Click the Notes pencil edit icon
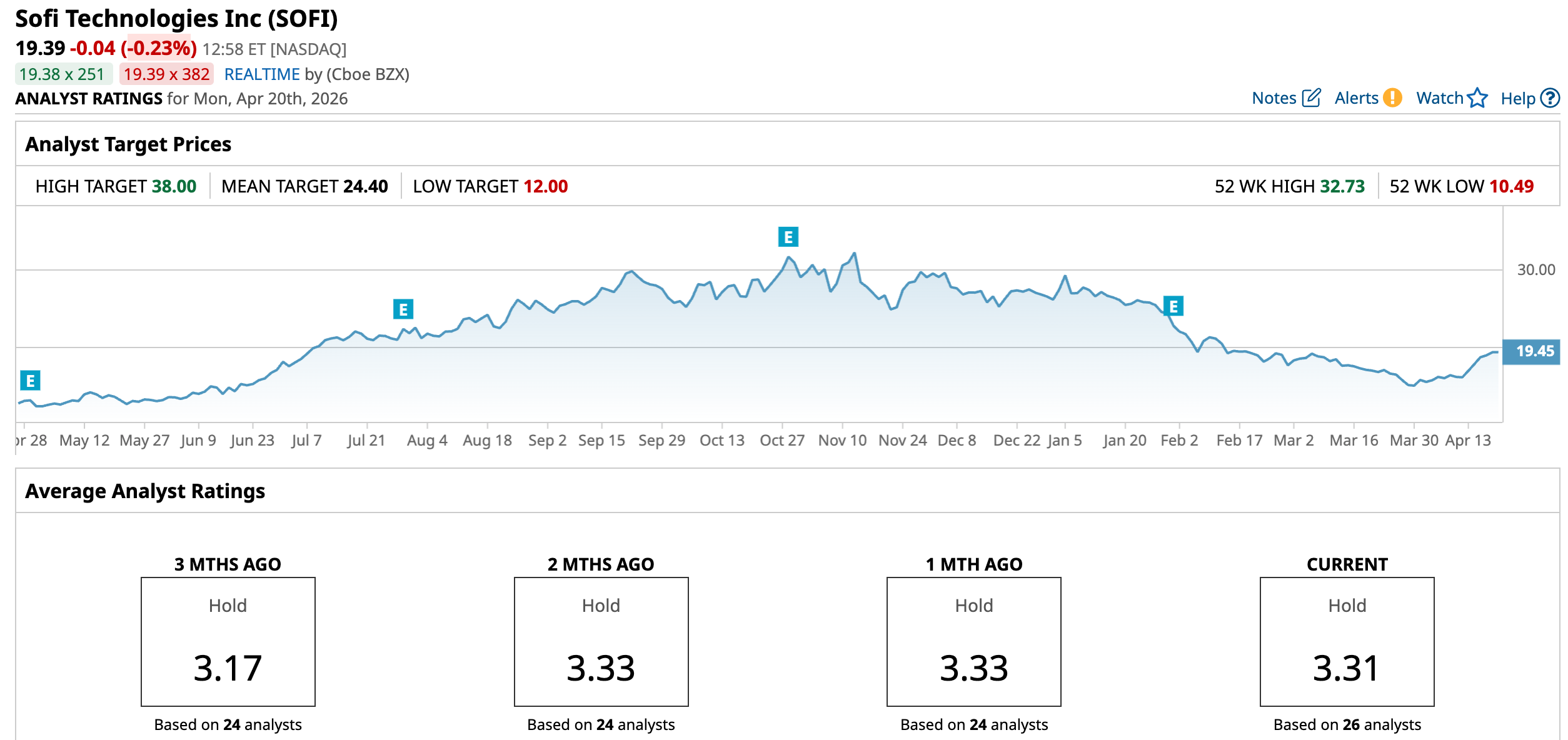 tap(1311, 98)
